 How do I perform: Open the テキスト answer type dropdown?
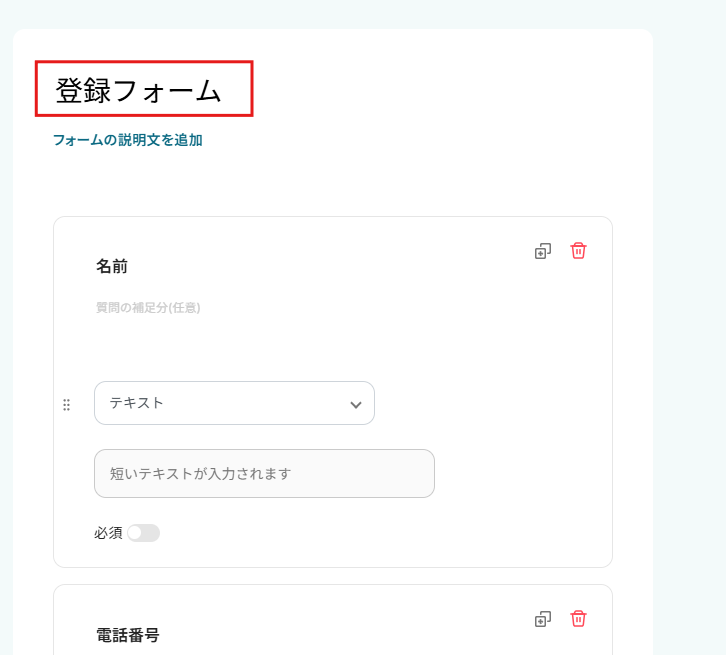tap(234, 403)
